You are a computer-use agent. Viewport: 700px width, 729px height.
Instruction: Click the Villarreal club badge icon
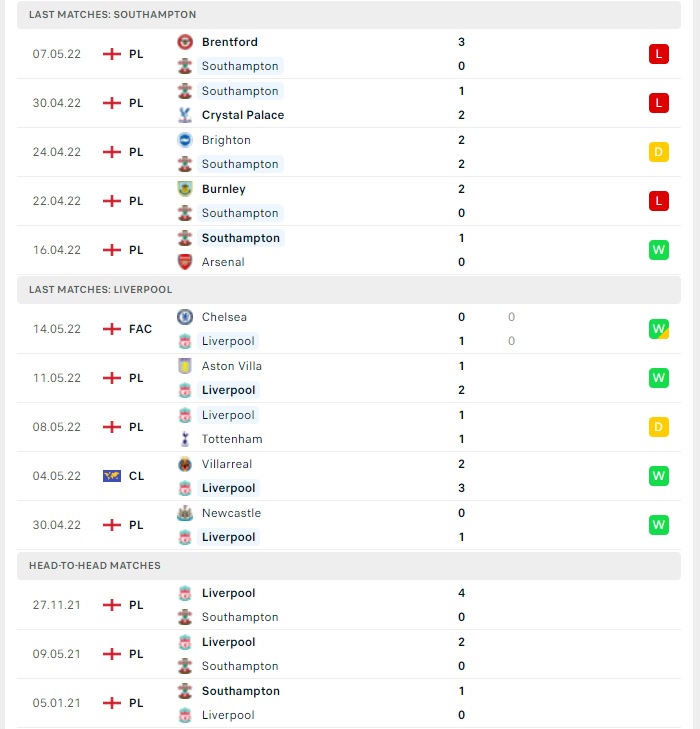(x=185, y=464)
